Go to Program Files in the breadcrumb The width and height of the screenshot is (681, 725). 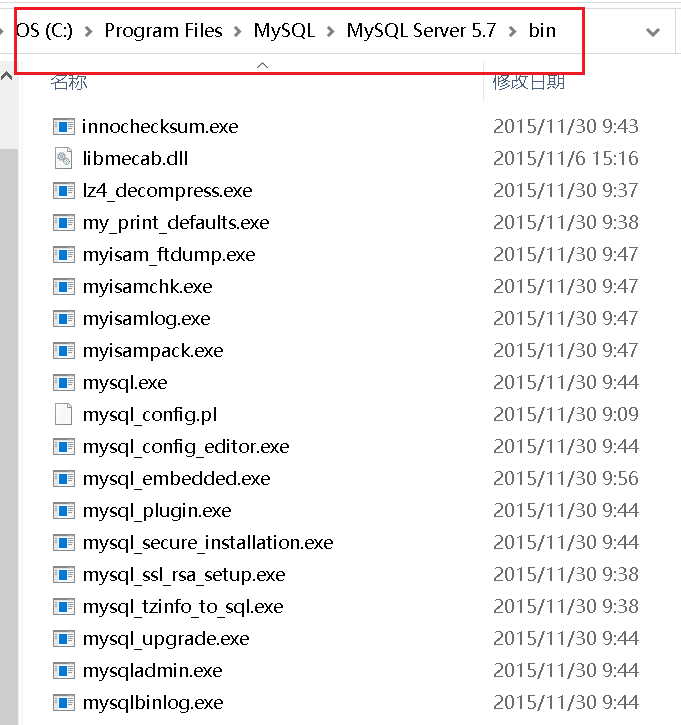(164, 31)
